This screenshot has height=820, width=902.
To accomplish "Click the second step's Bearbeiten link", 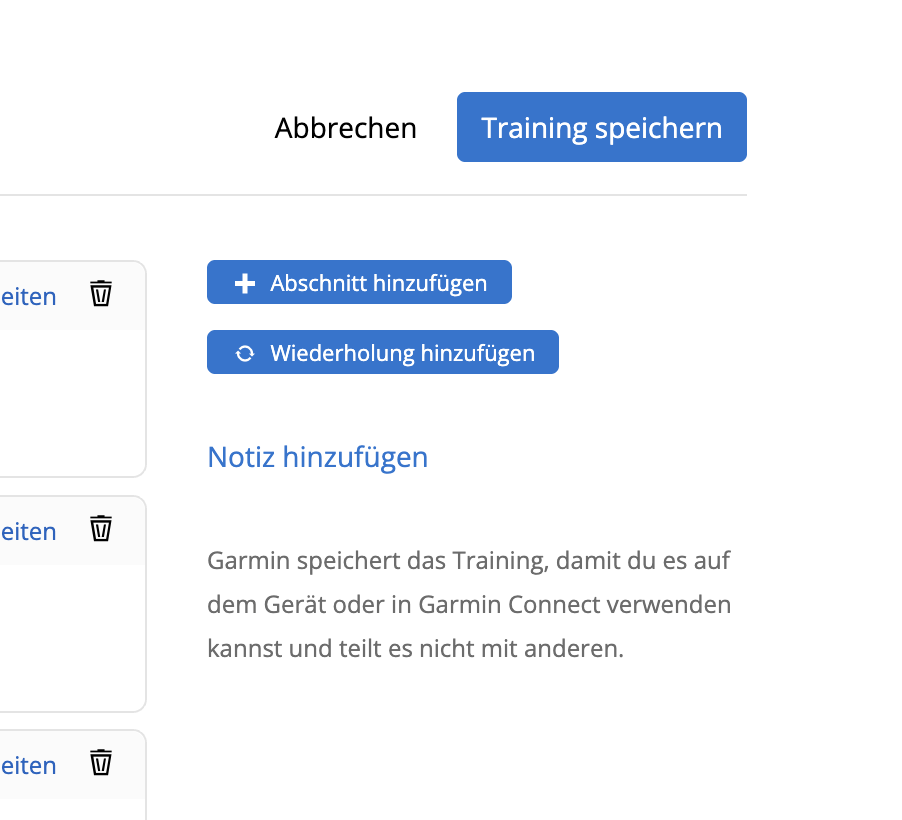I will (28, 531).
